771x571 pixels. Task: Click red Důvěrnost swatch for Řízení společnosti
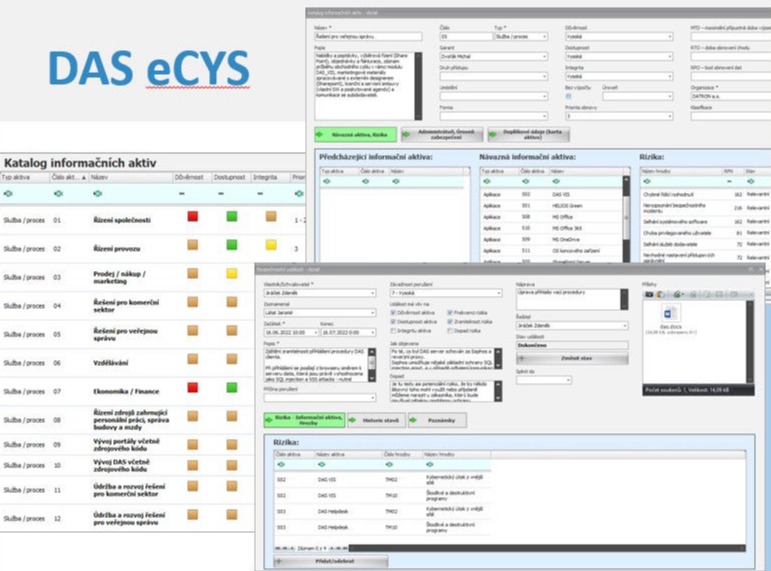click(193, 216)
